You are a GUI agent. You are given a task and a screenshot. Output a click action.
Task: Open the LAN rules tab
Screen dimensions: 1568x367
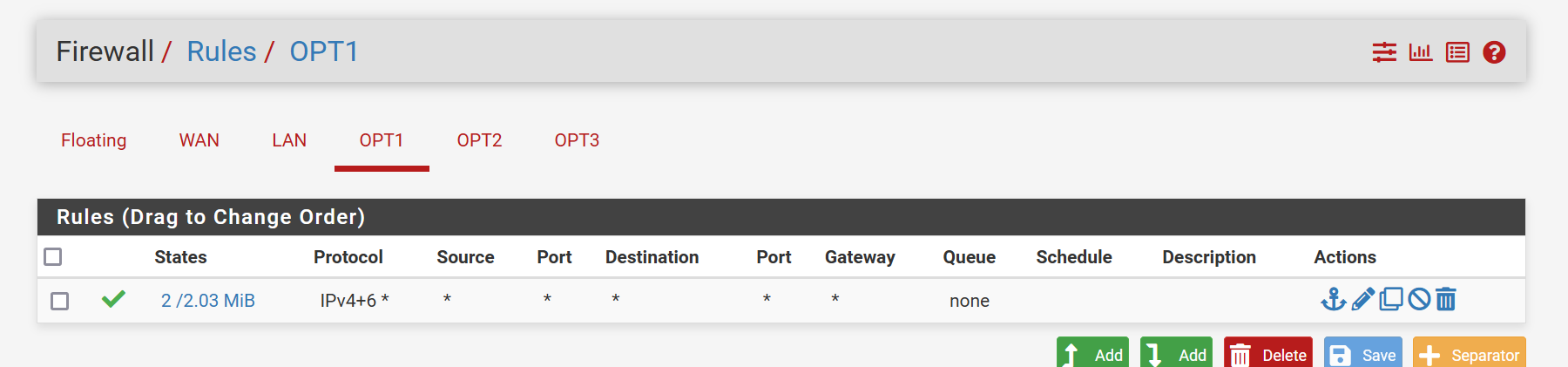pyautogui.click(x=289, y=140)
